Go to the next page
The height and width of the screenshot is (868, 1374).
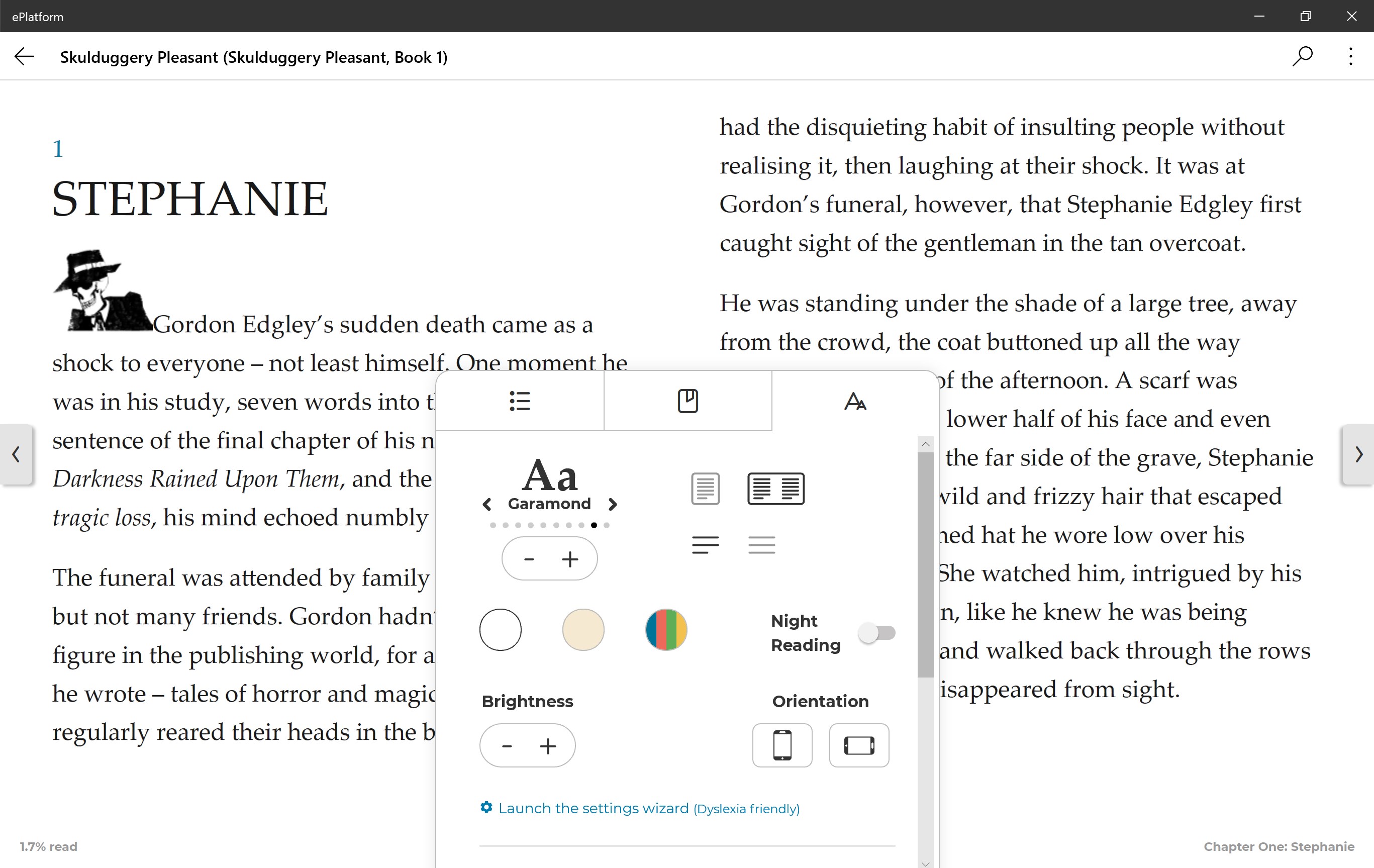(x=1358, y=454)
